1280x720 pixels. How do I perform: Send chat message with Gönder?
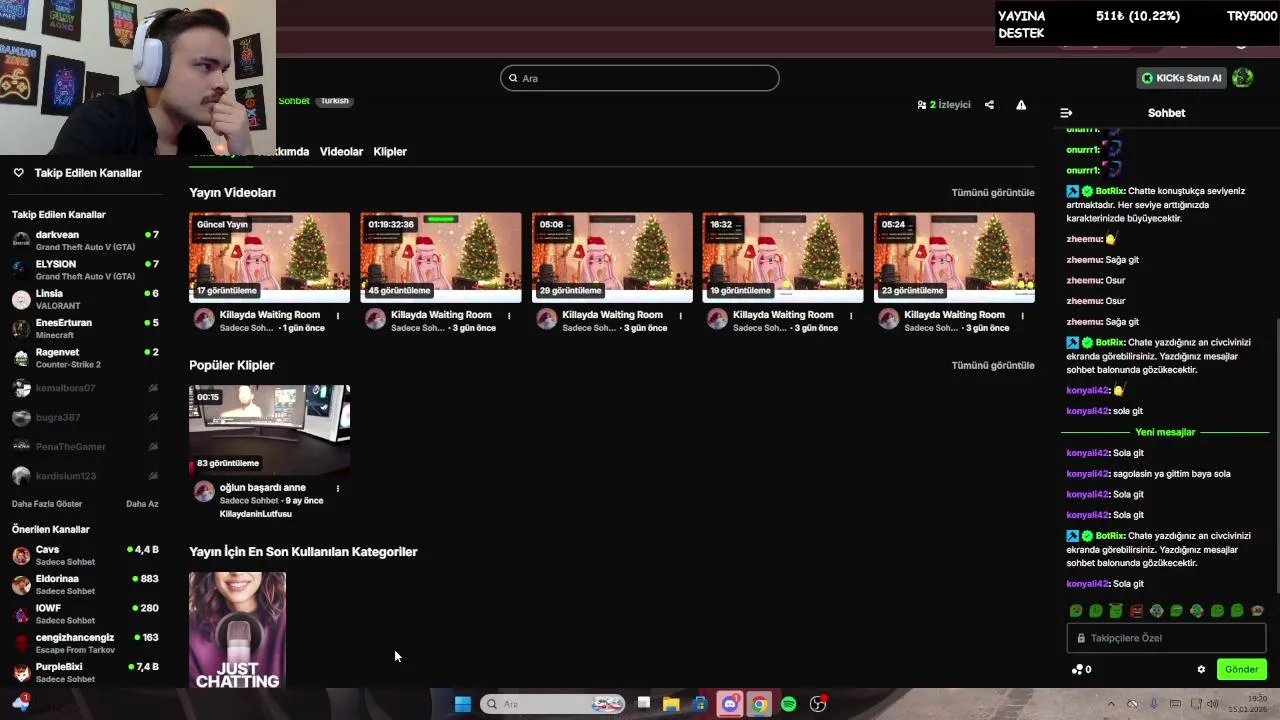[x=1241, y=670]
